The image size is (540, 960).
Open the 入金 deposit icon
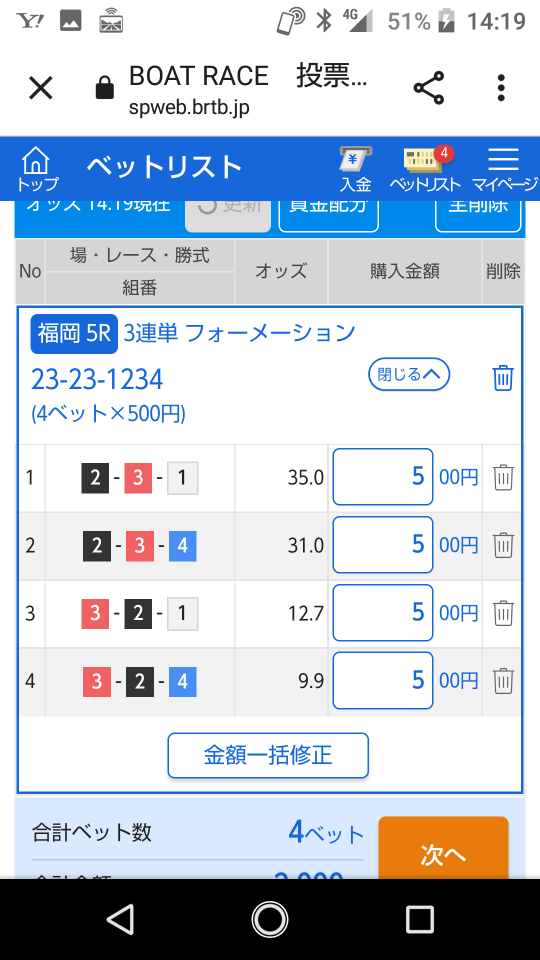click(356, 169)
